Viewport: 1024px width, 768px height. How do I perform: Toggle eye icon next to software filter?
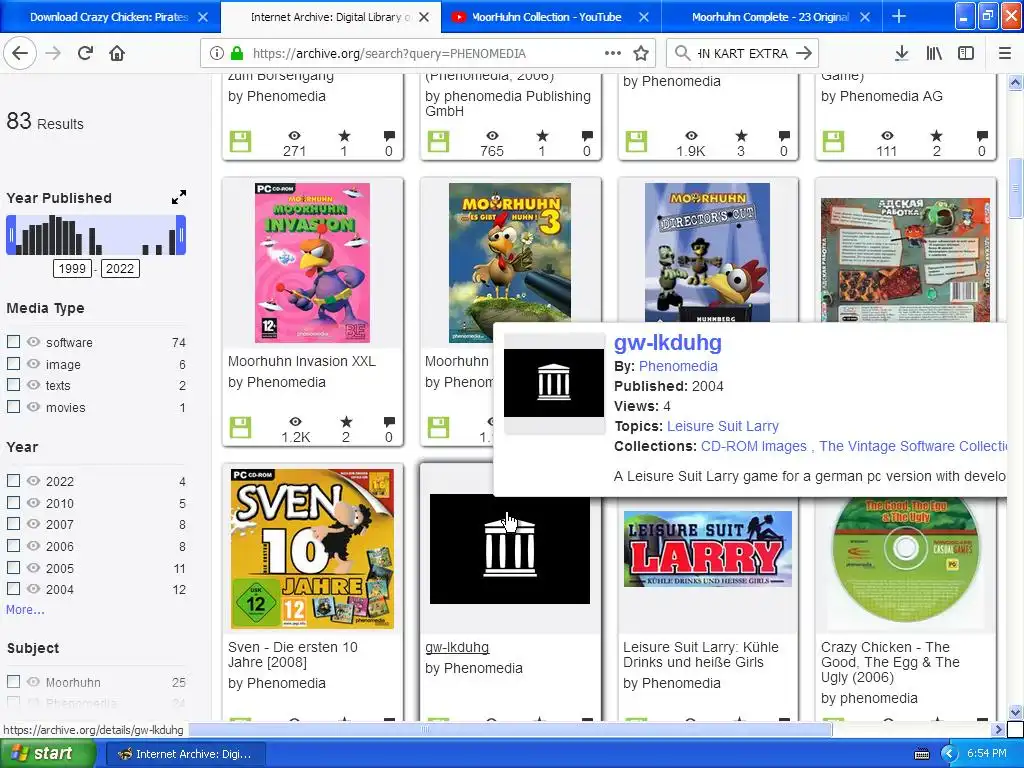33,342
